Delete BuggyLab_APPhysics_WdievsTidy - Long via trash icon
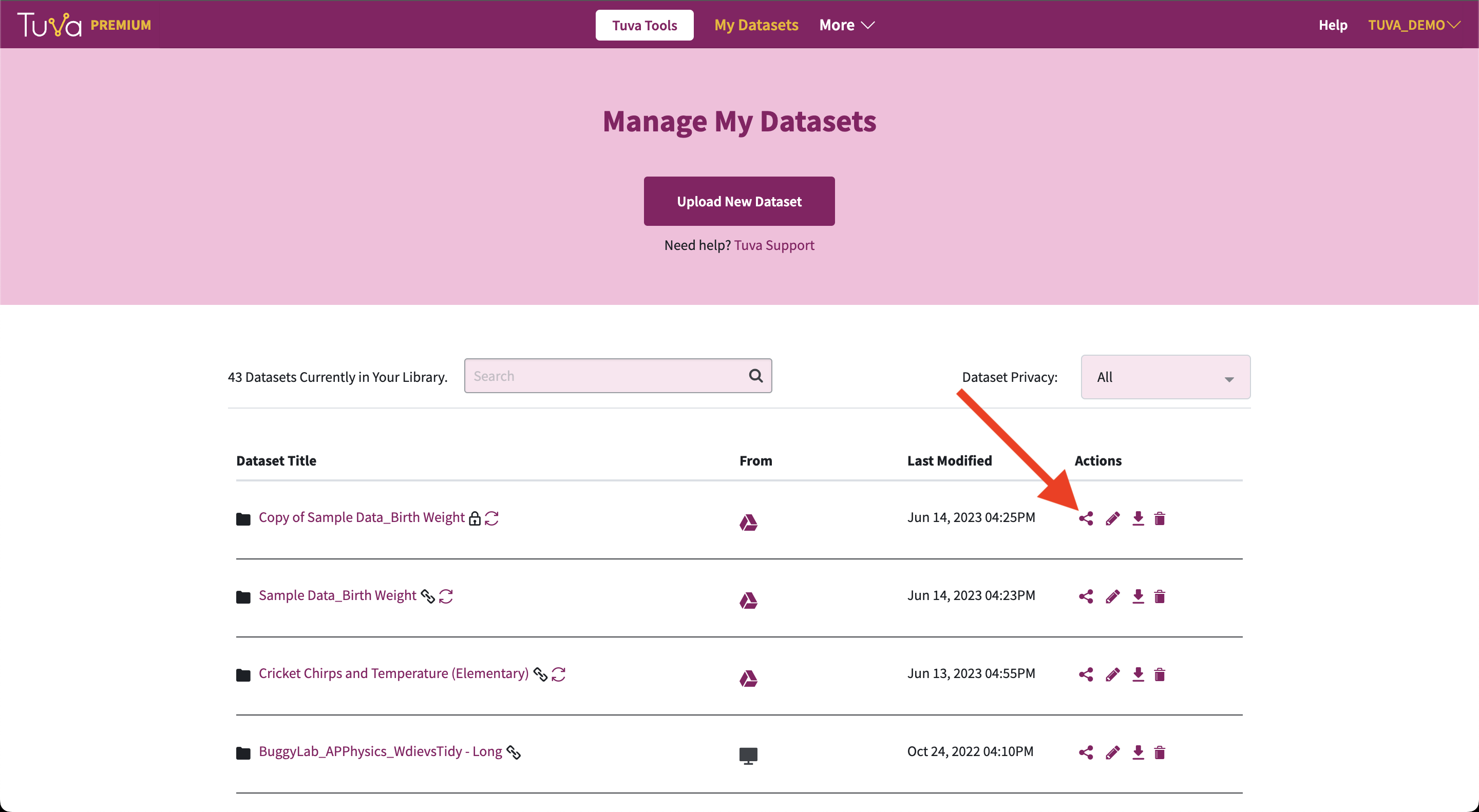This screenshot has height=812, width=1479. tap(1159, 752)
